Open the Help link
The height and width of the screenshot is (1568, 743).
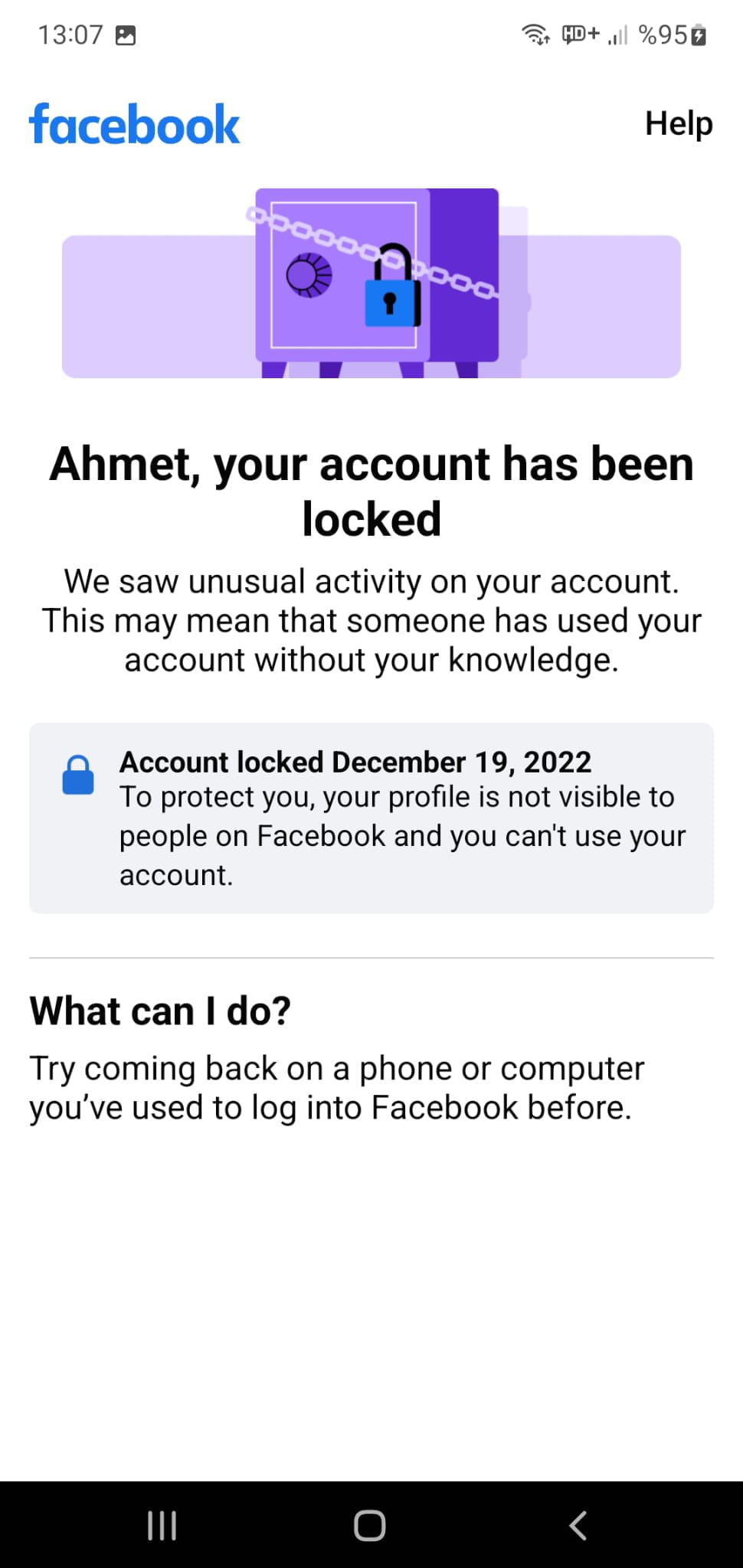[x=678, y=123]
